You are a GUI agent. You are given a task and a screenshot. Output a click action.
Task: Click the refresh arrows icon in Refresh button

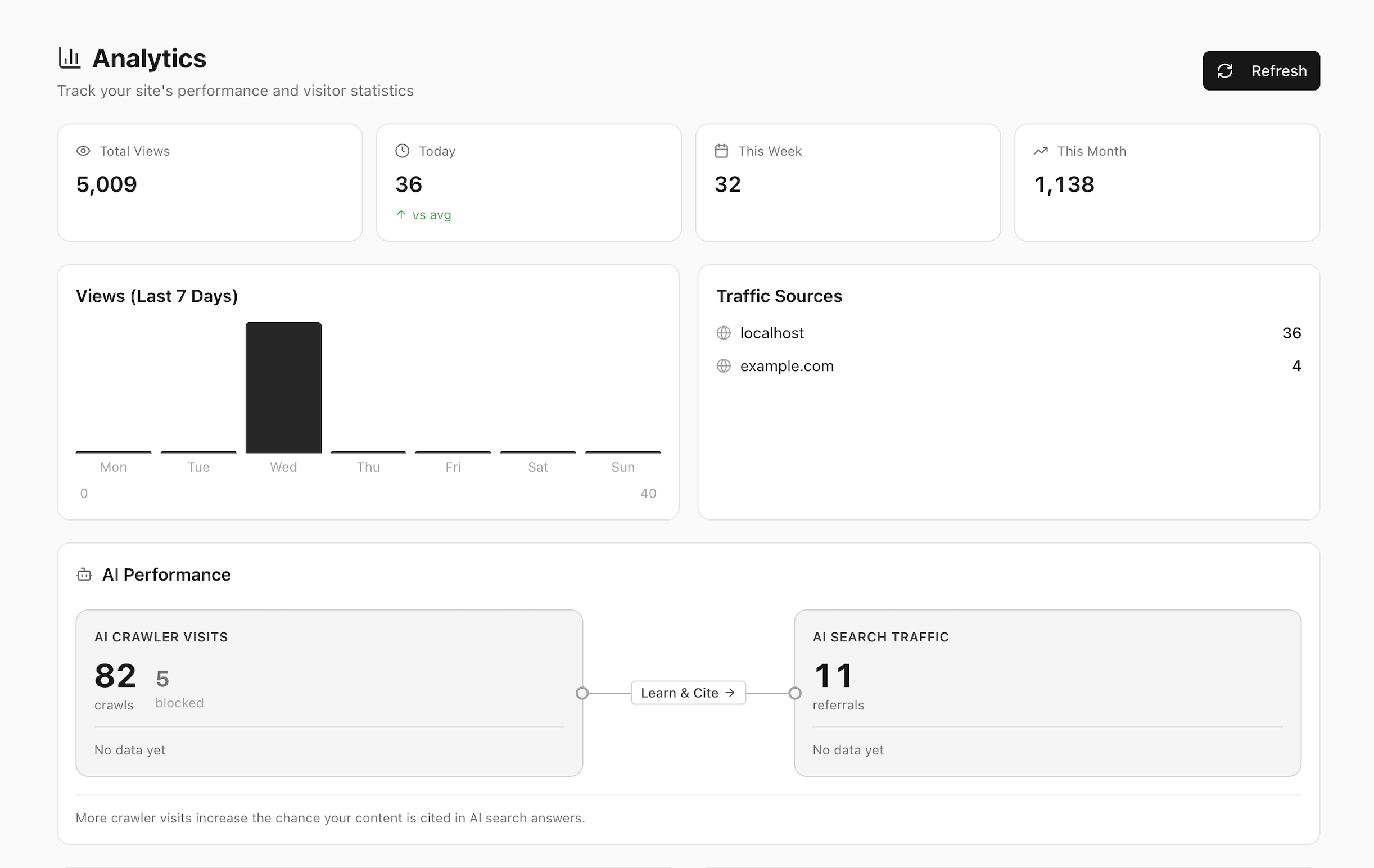[1225, 71]
